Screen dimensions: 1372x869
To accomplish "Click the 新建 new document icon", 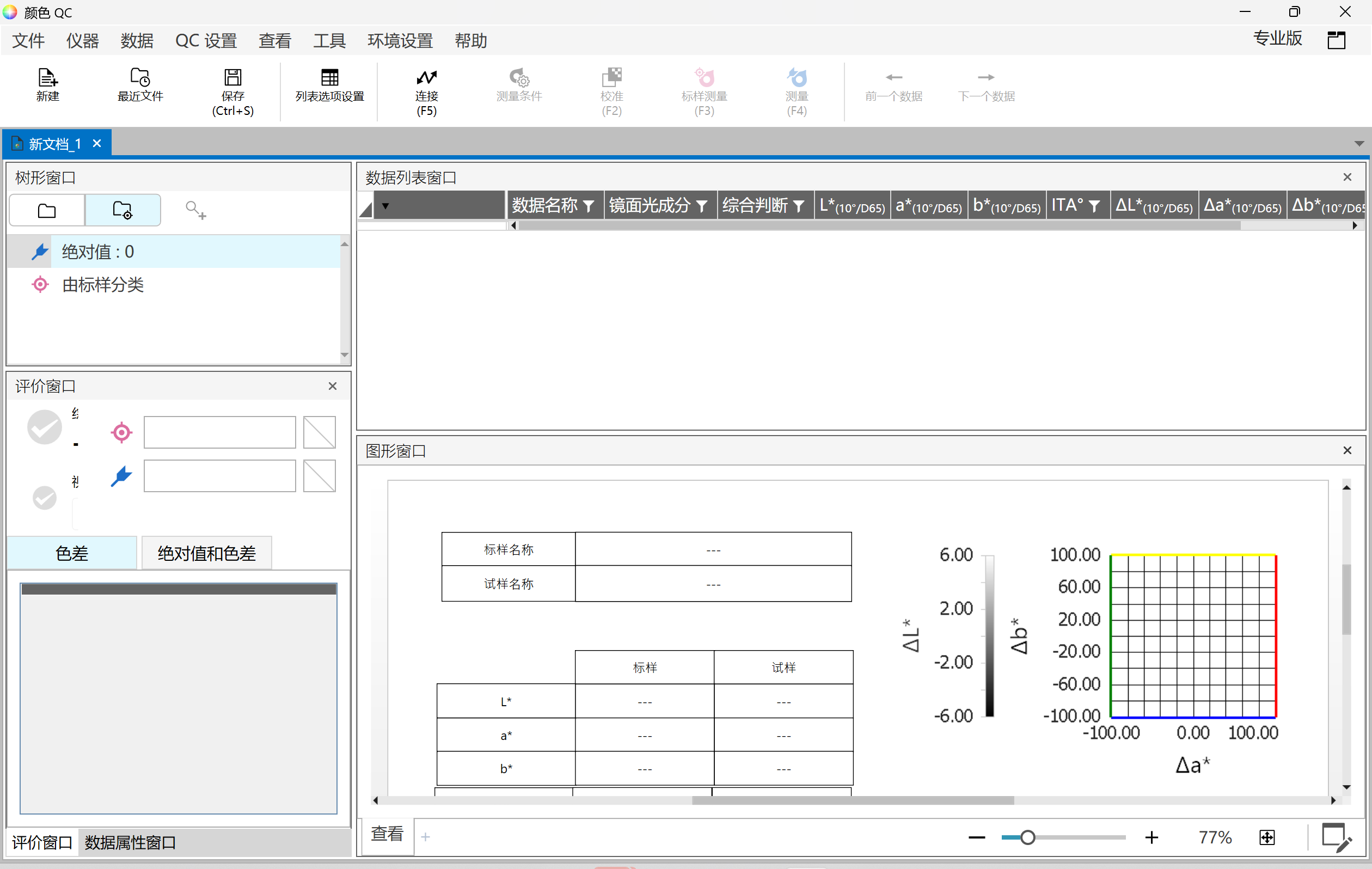I will point(47,77).
